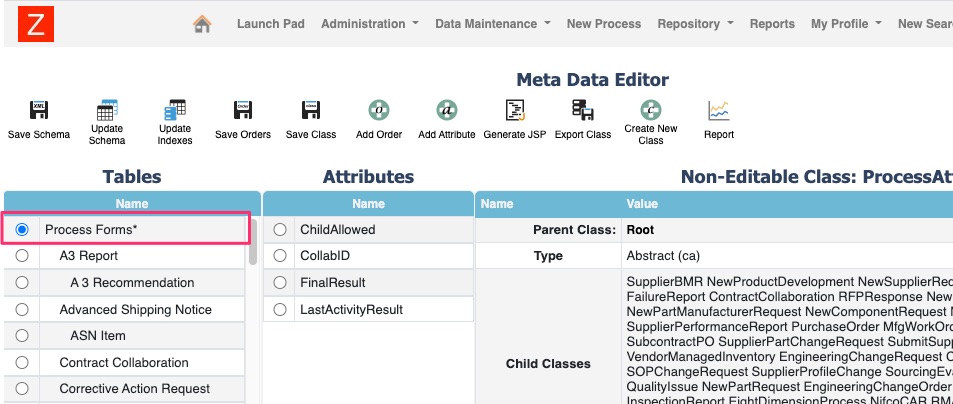This screenshot has width=953, height=404.
Task: Click the Meta Data Editor title
Action: coord(593,80)
